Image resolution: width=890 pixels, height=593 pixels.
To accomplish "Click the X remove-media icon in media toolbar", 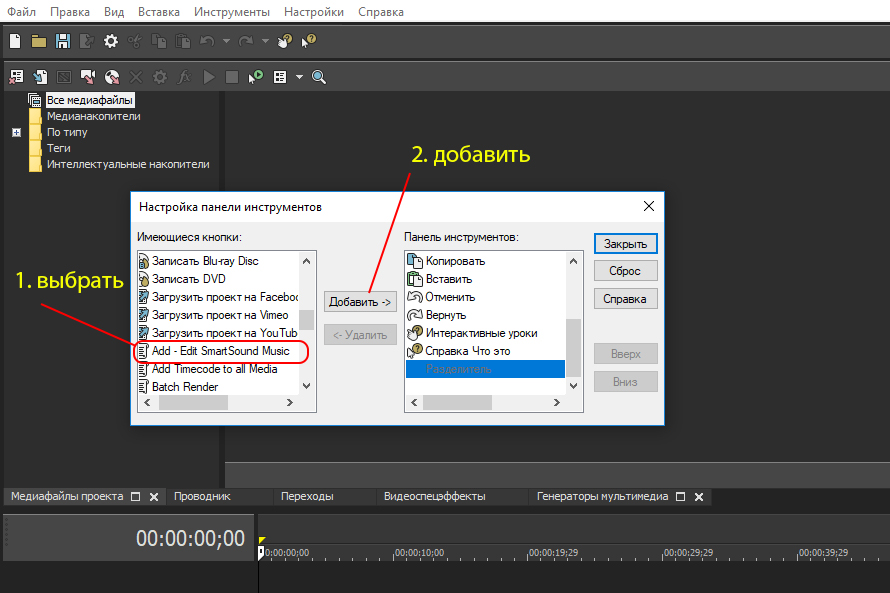I will click(x=136, y=77).
